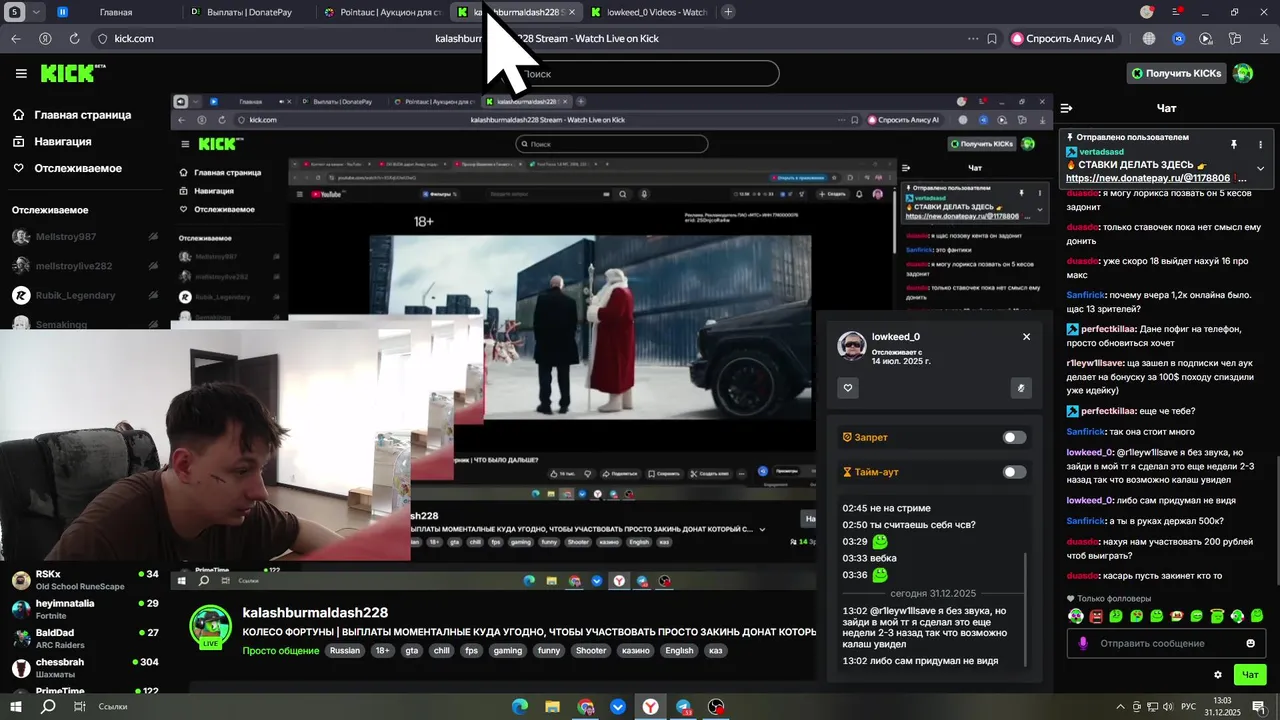This screenshot has width=1280, height=720.
Task: Open the donatepay.ru link in pinned message
Action: coord(1148,178)
